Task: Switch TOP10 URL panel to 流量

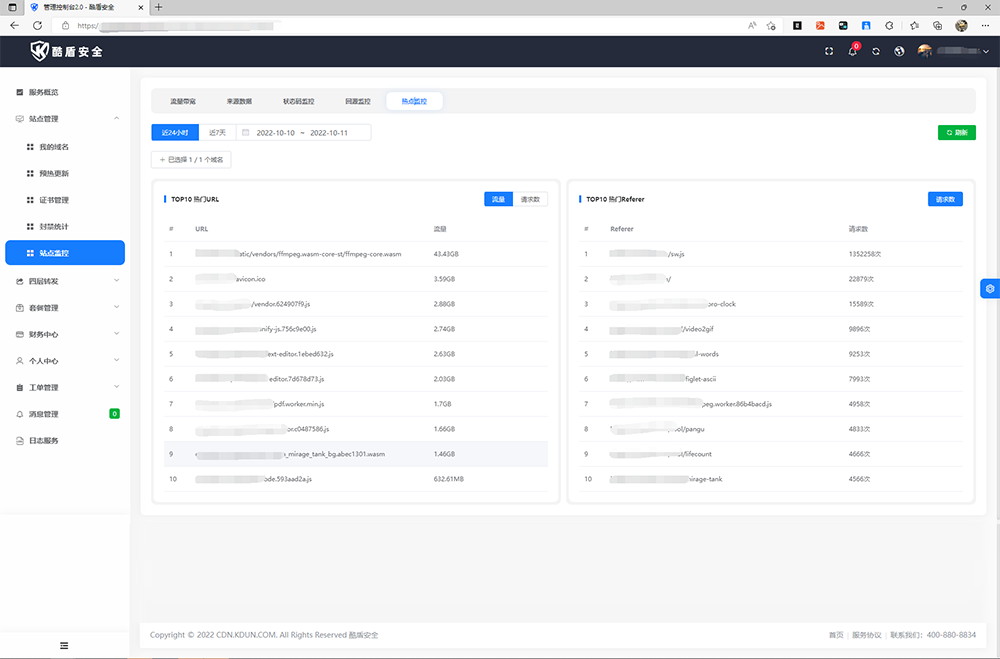Action: click(499, 199)
